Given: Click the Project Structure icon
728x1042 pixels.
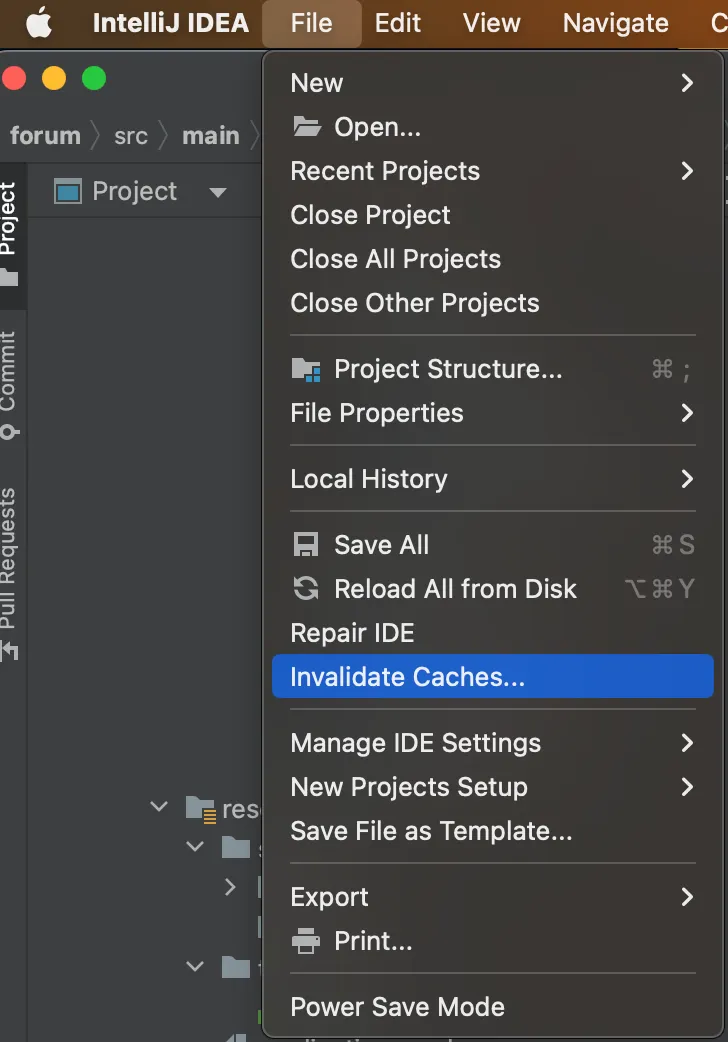Looking at the screenshot, I should click(x=306, y=369).
